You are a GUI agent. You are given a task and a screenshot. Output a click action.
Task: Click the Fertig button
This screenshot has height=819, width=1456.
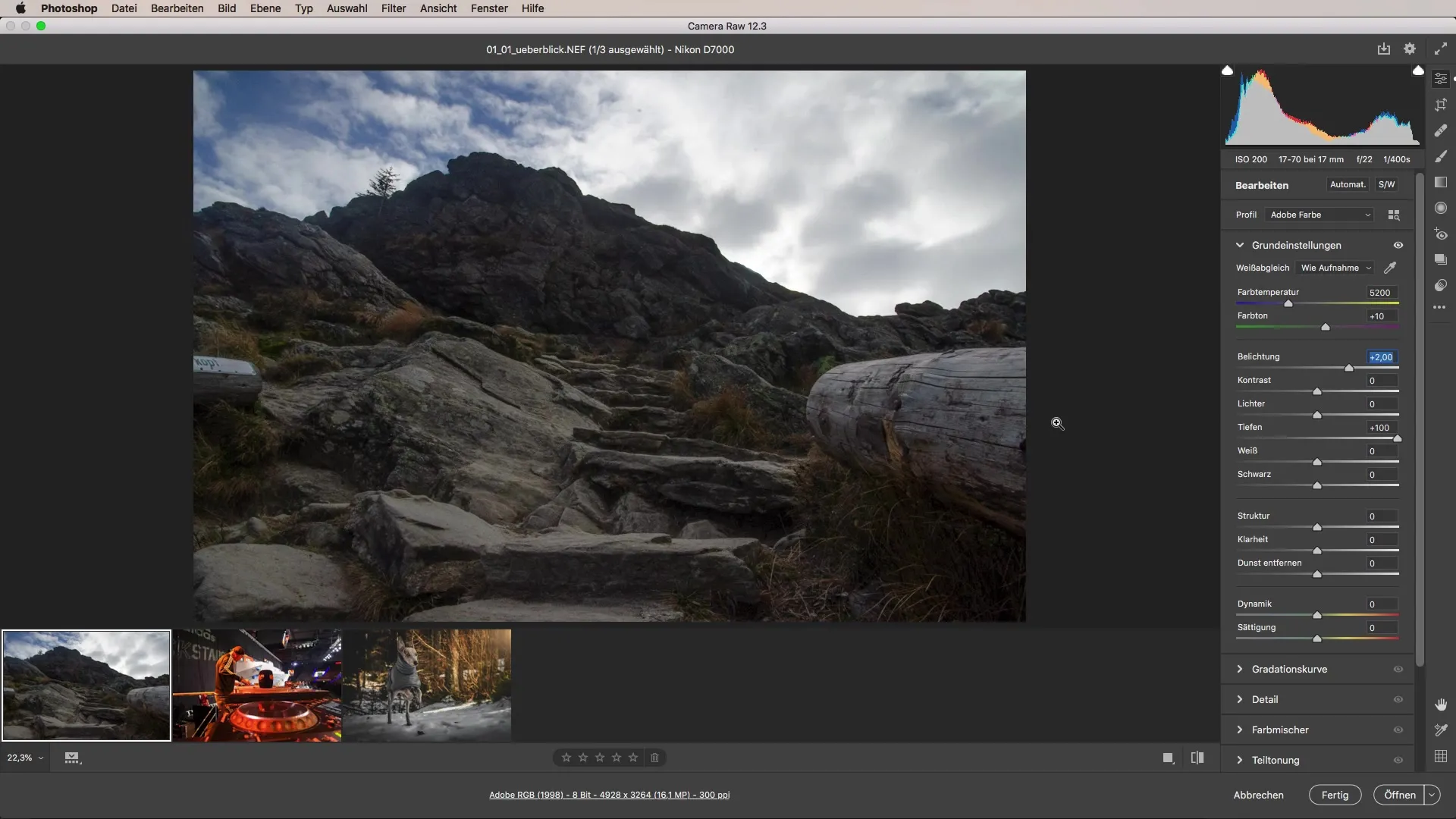pos(1335,795)
